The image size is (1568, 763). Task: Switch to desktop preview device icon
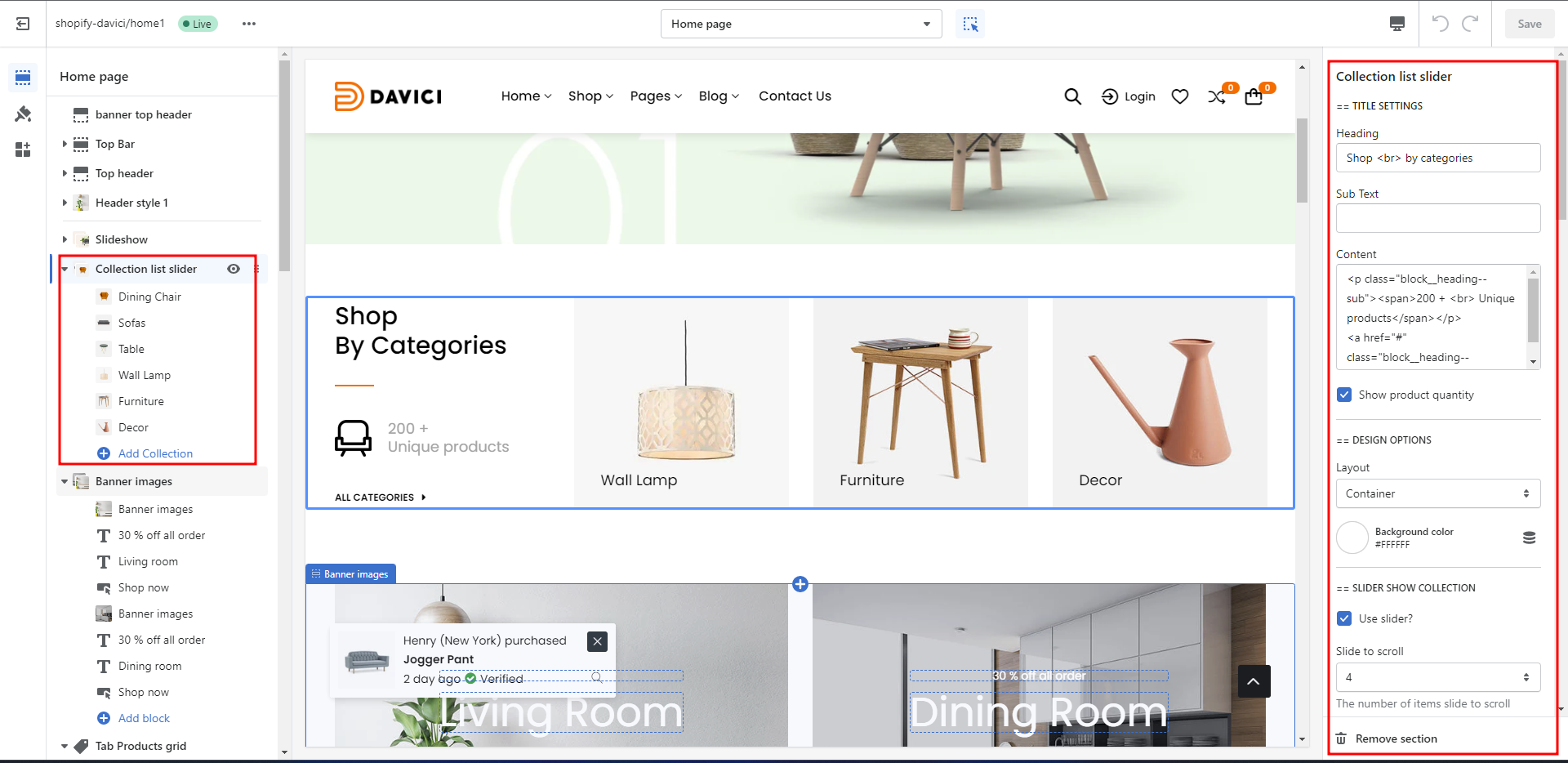[1397, 24]
